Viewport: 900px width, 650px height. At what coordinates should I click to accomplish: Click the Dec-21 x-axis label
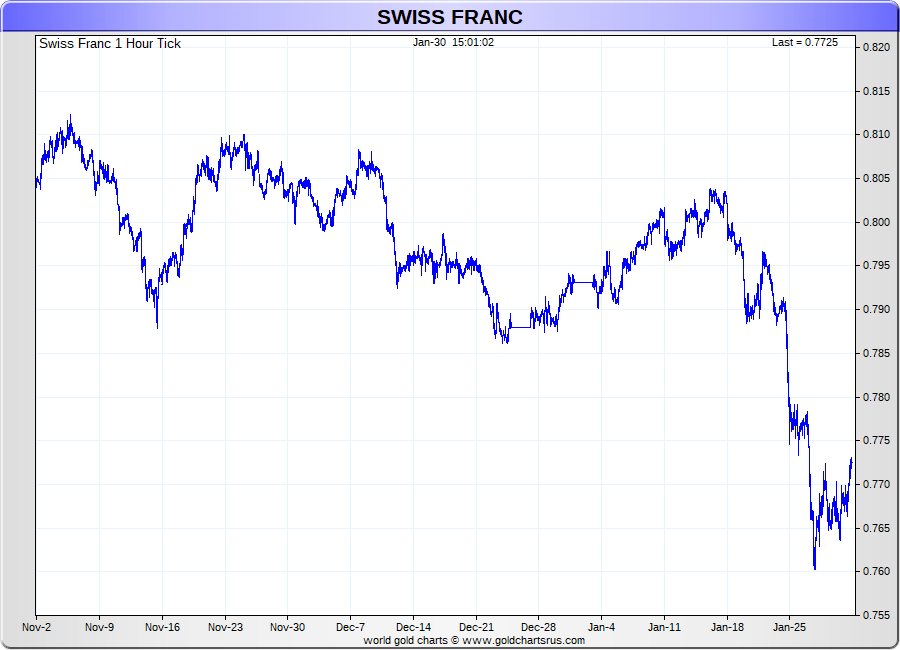click(x=476, y=628)
